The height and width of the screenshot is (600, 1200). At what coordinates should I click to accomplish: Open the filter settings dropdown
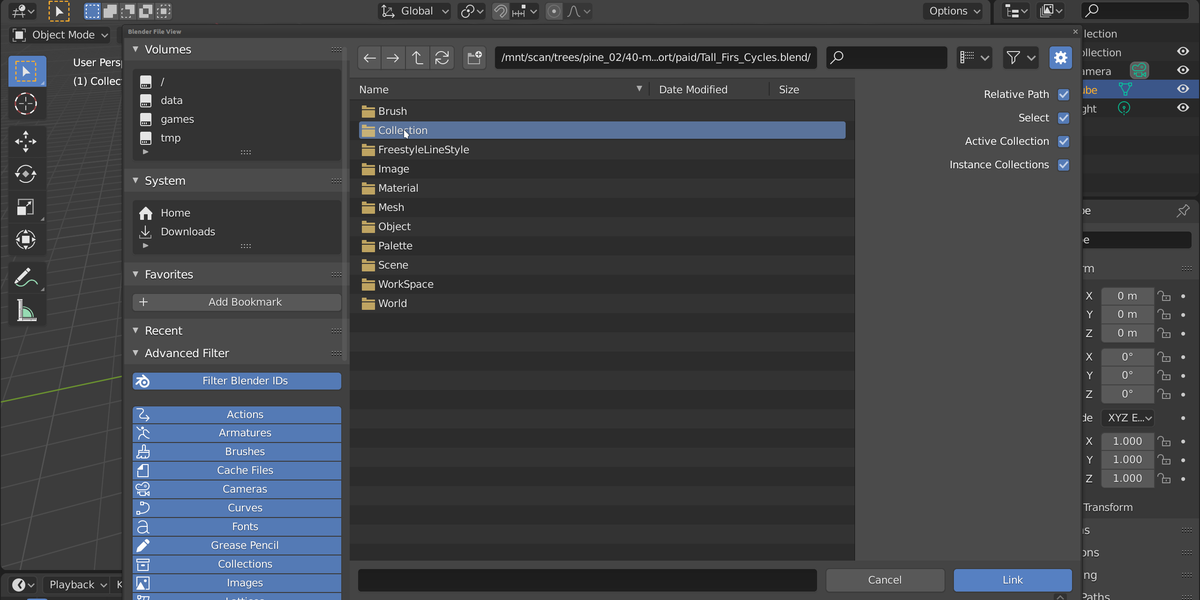[1021, 58]
